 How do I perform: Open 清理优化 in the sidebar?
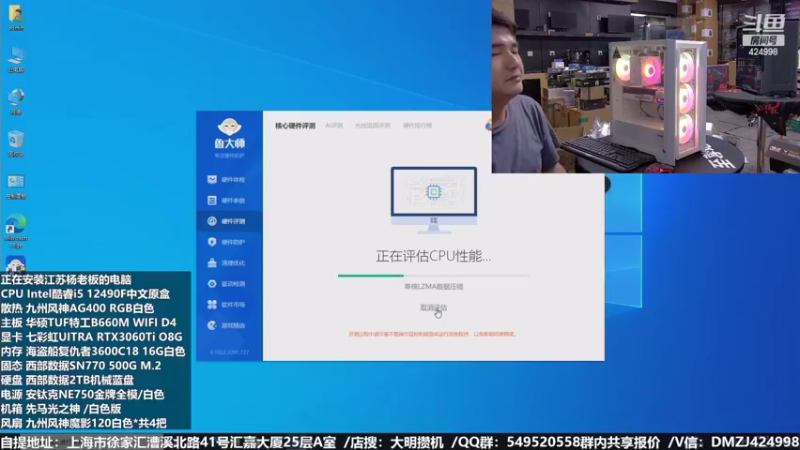coord(229,263)
